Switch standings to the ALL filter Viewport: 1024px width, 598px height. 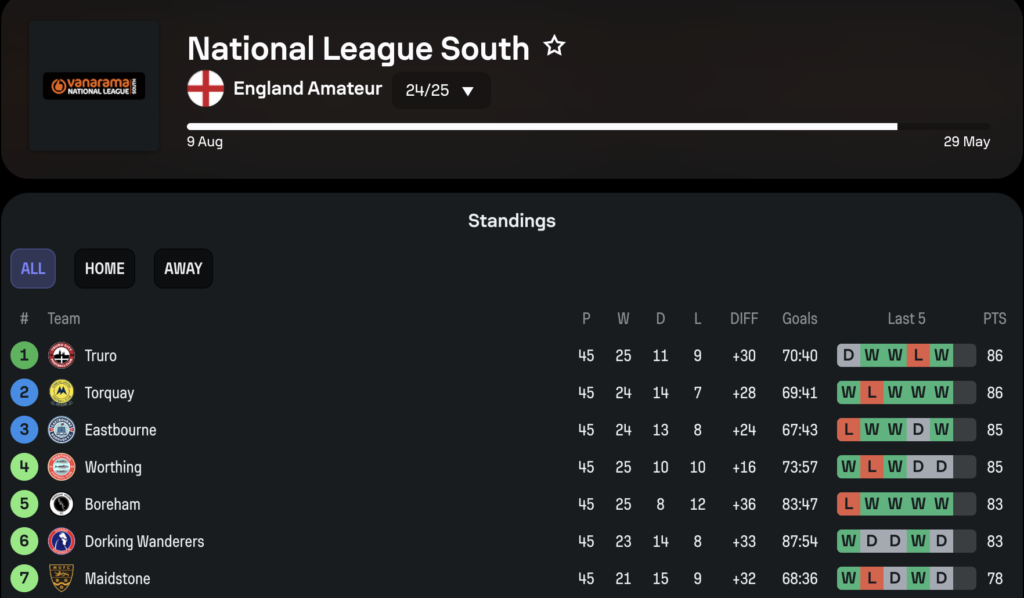pos(33,268)
